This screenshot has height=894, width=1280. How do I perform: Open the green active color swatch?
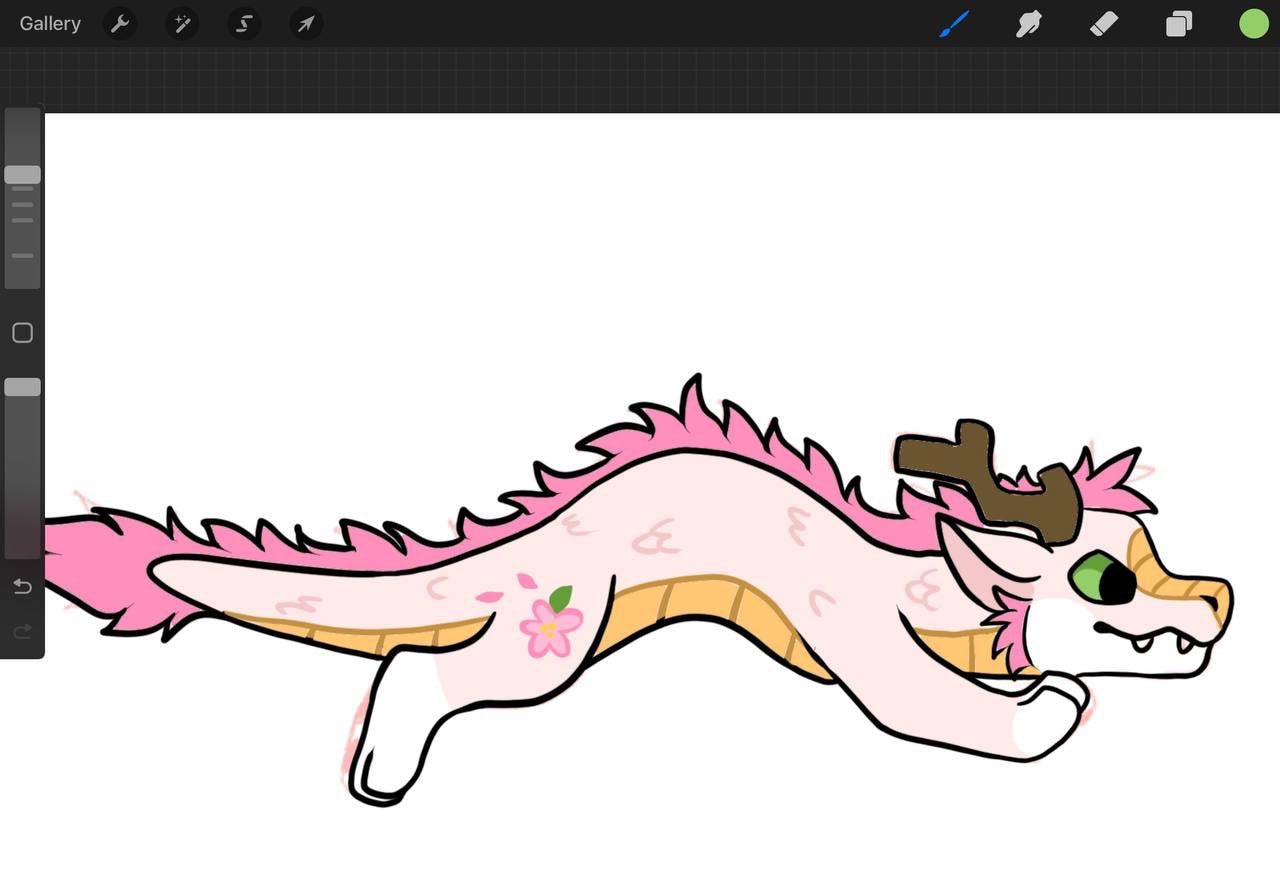(x=1253, y=24)
